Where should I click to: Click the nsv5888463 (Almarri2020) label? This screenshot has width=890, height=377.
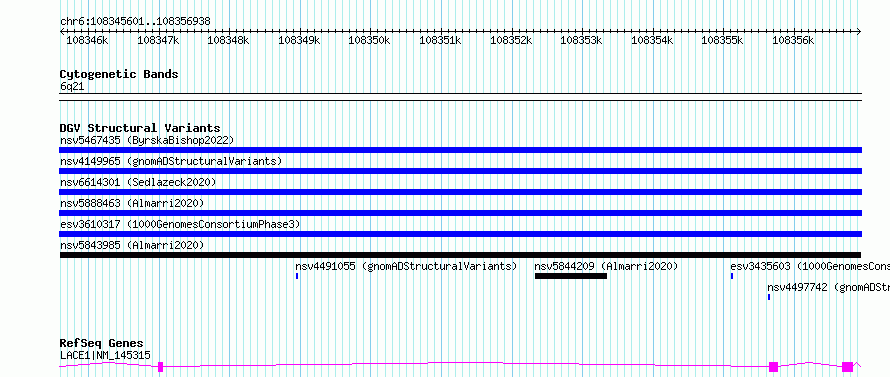132,203
